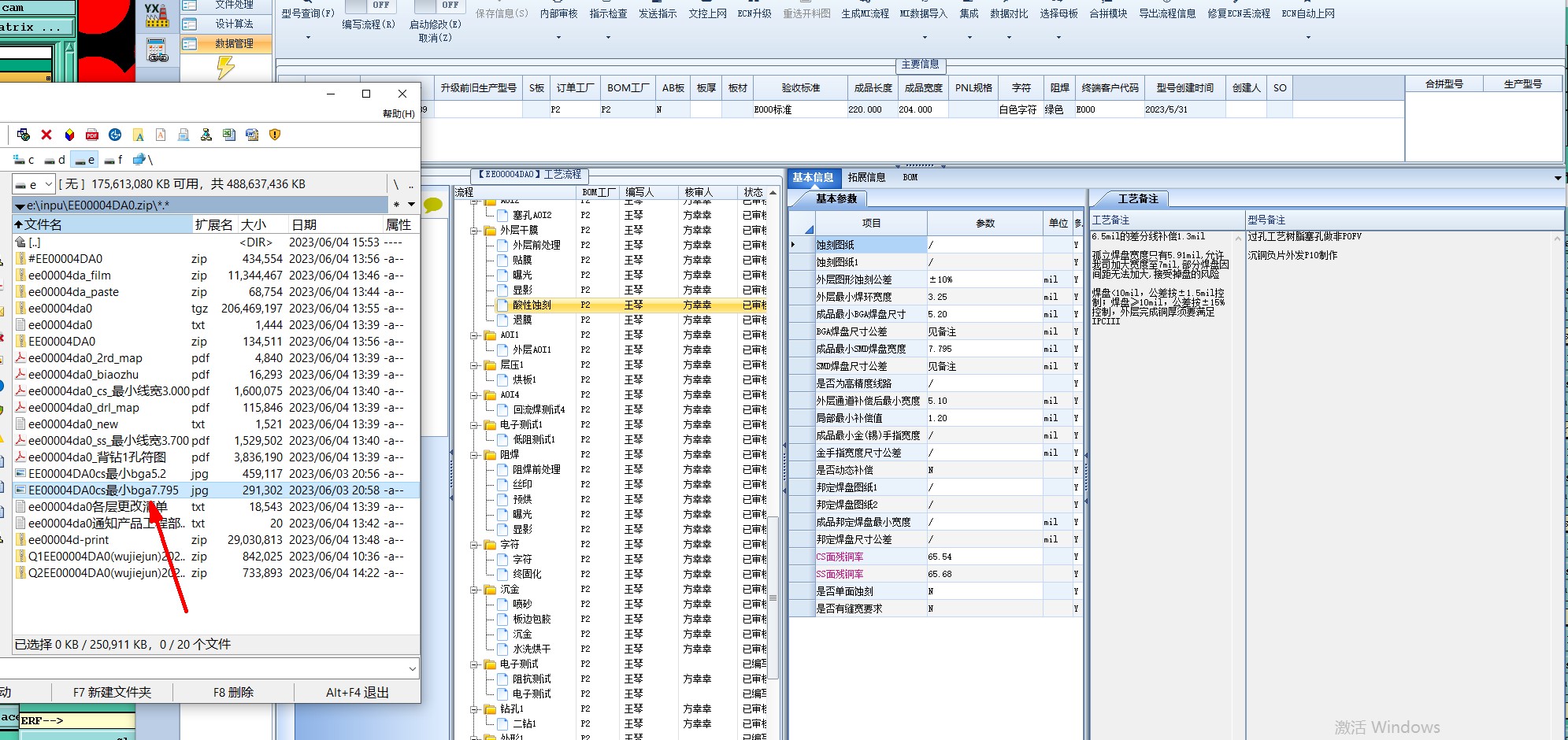This screenshot has height=740, width=1568.
Task: Click Alt+F4 退出 button
Action: click(x=358, y=693)
